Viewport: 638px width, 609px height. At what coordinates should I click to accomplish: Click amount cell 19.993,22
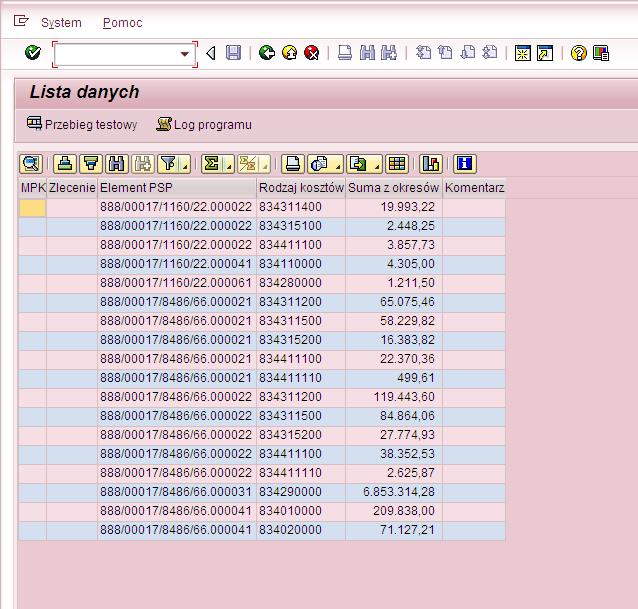pos(394,207)
